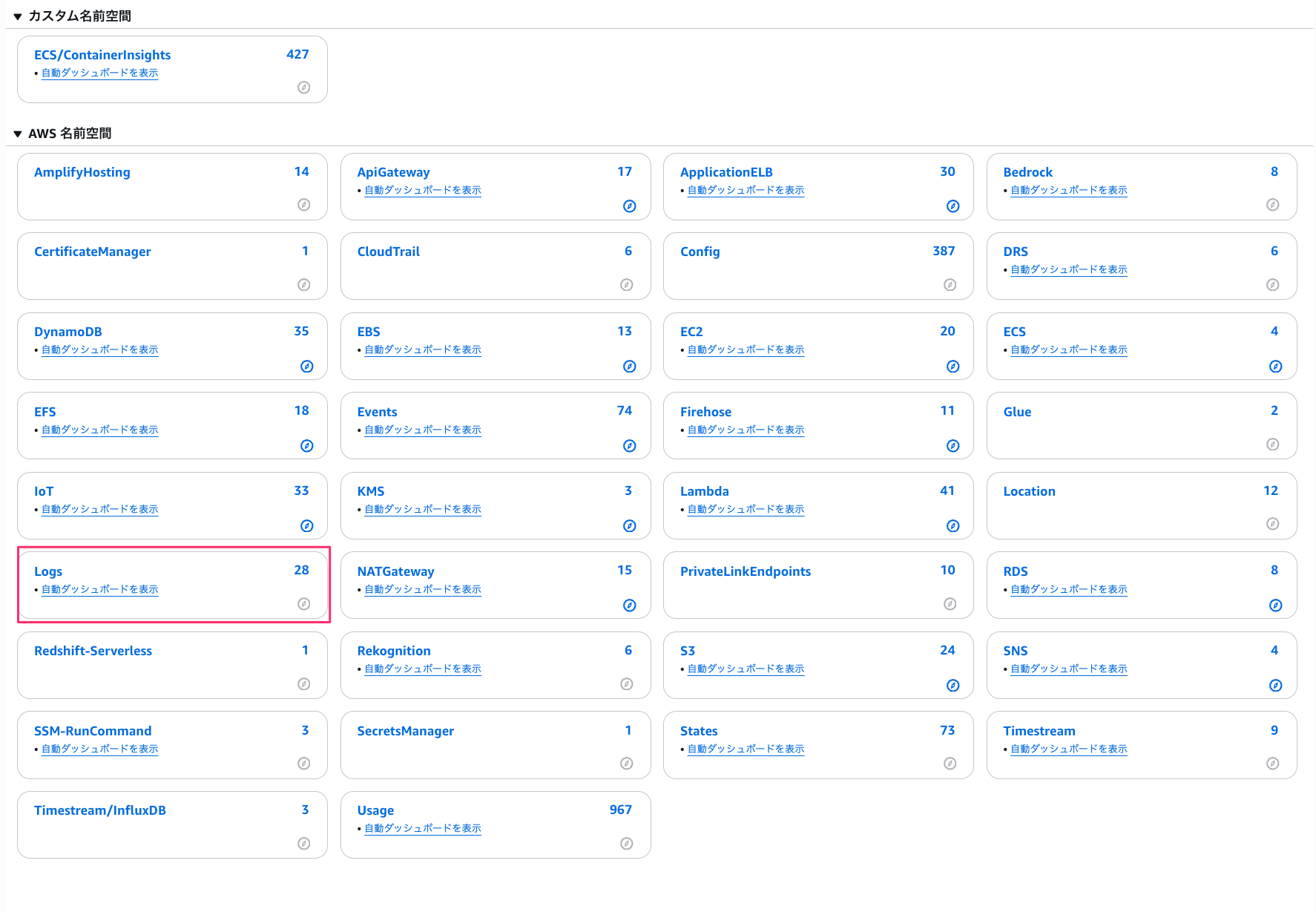The image size is (1316, 912).
Task: Open the Config namespace
Action: [700, 252]
